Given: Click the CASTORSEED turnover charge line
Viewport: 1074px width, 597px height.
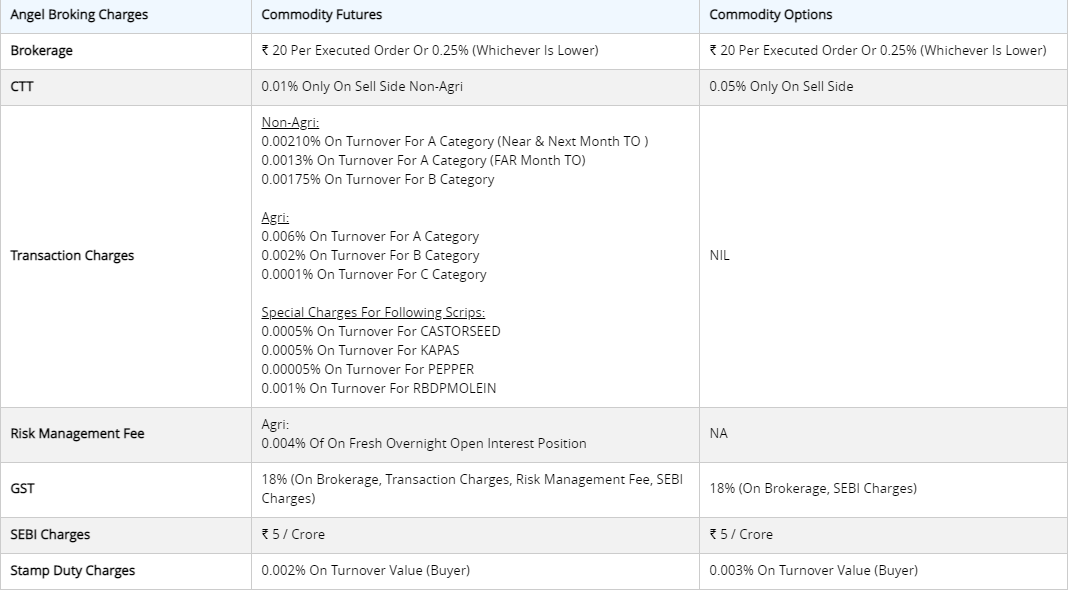Looking at the screenshot, I should point(381,331).
